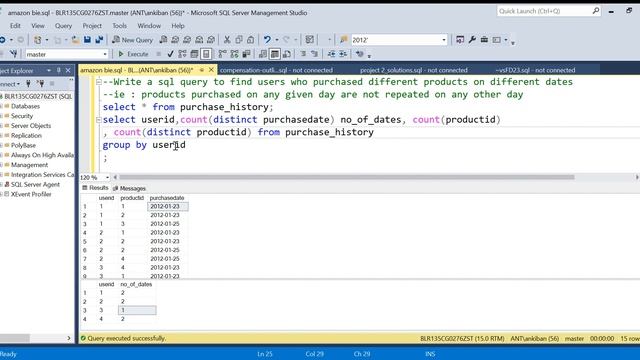640x360 pixels.
Task: Click the Display Estimated Execution Plan icon
Action: (182, 54)
